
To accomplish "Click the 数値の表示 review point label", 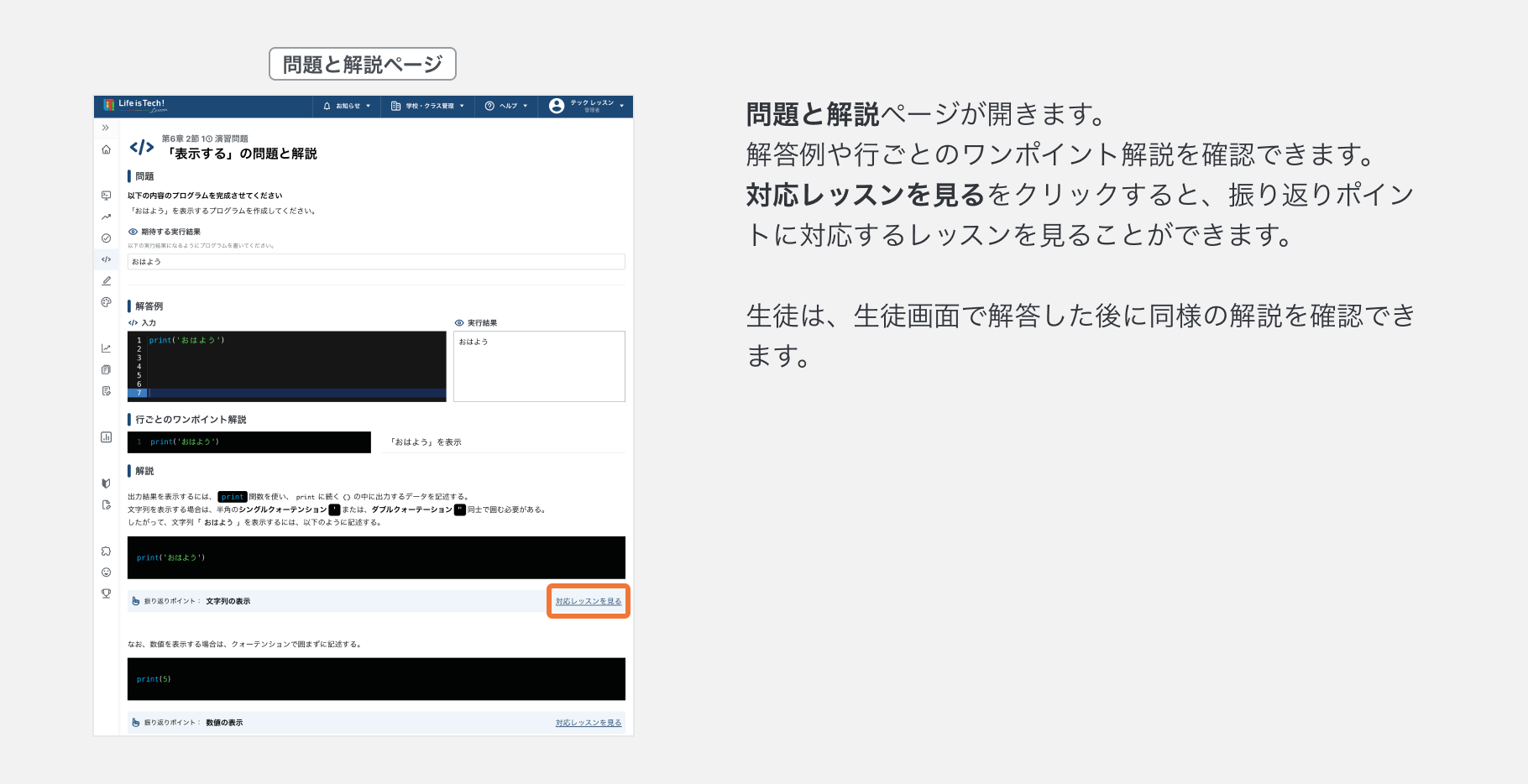I will click(x=224, y=723).
